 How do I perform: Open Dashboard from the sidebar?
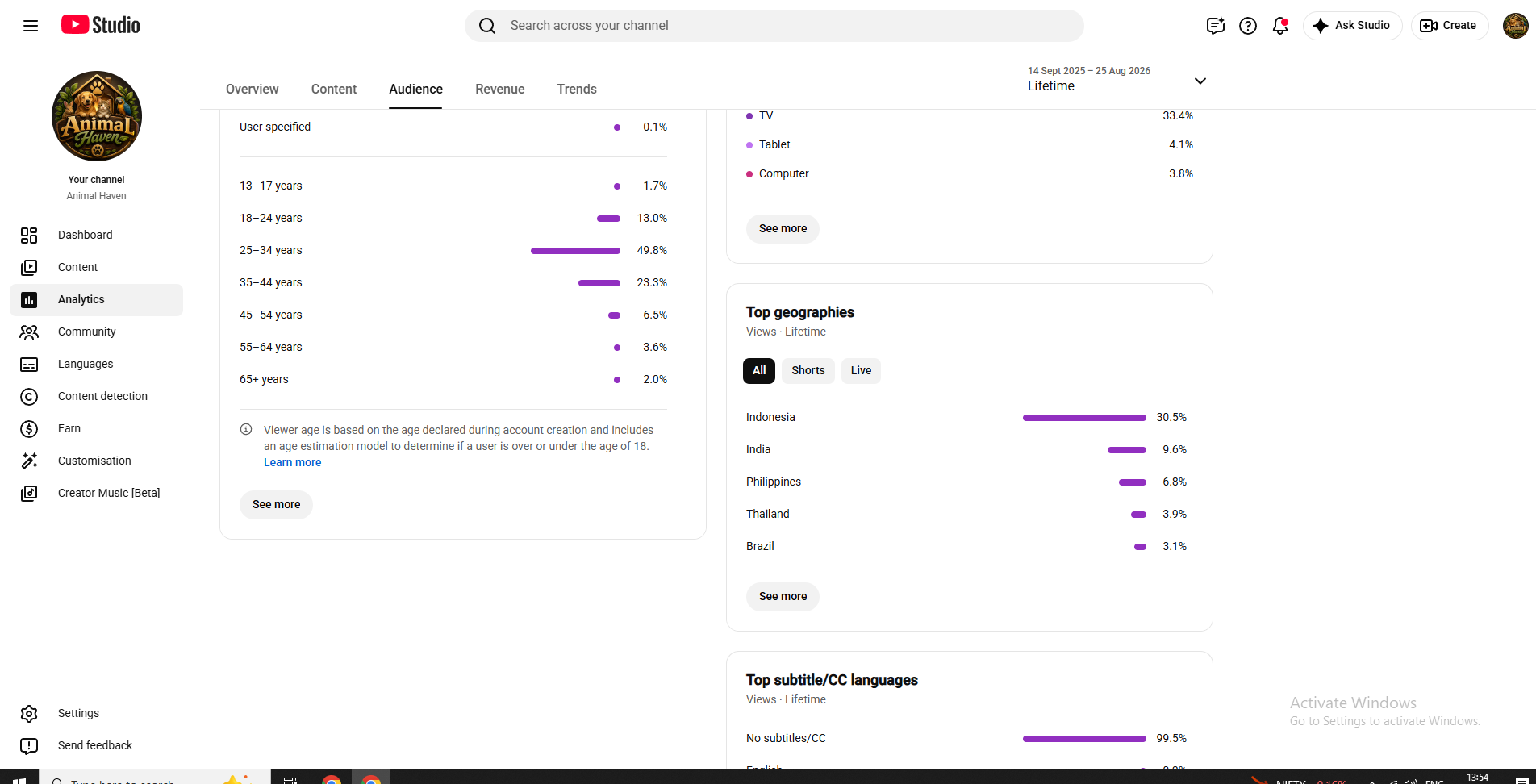pyautogui.click(x=97, y=235)
